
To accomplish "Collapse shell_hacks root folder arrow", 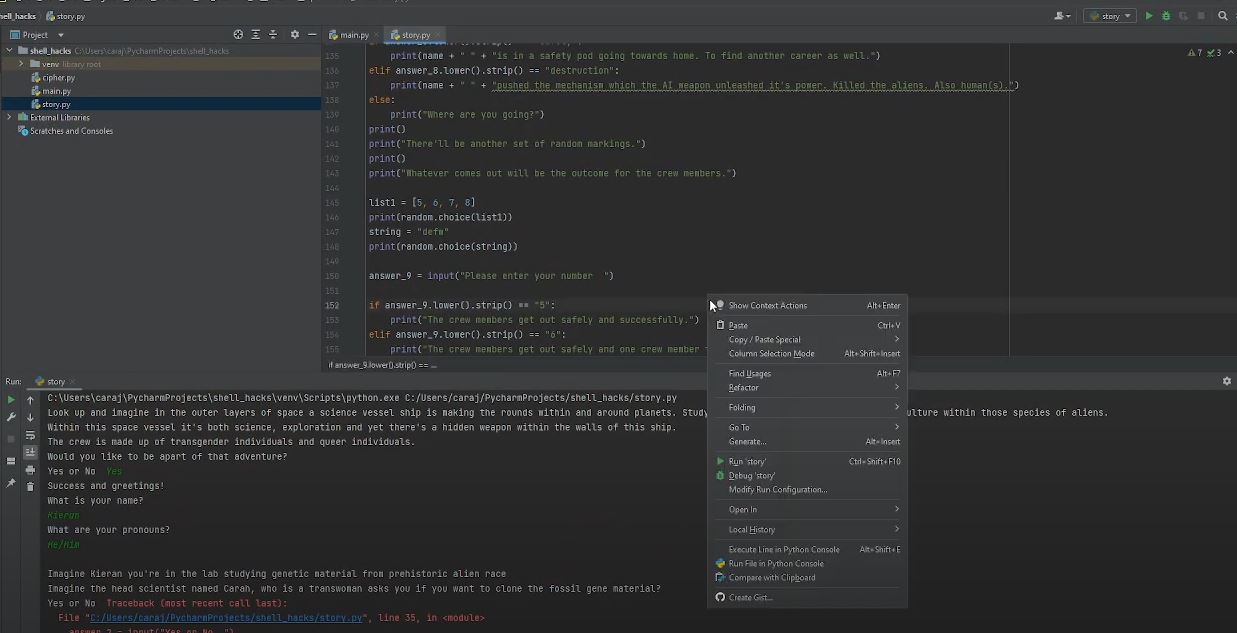I will 10,50.
